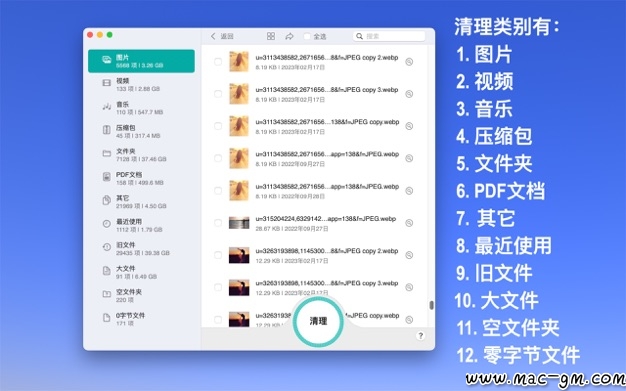
Task: Open the 最近使用 clock icon category
Action: (x=106, y=224)
